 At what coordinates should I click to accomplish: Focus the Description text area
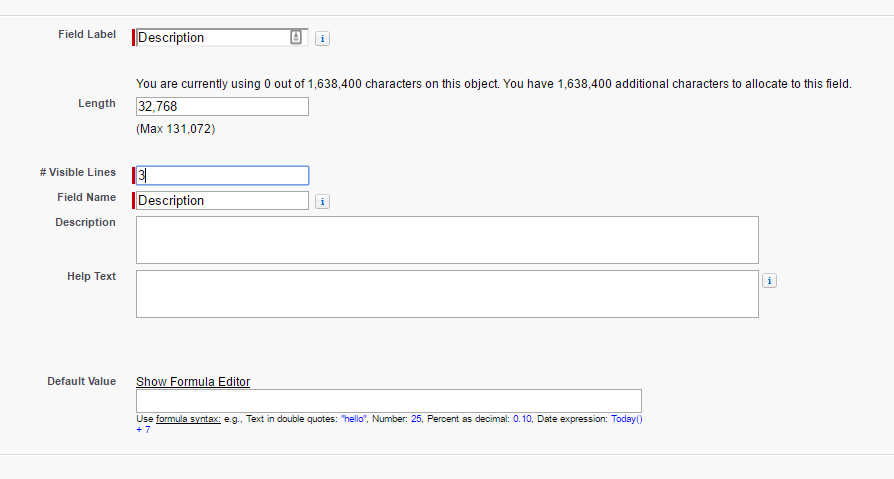click(x=447, y=240)
